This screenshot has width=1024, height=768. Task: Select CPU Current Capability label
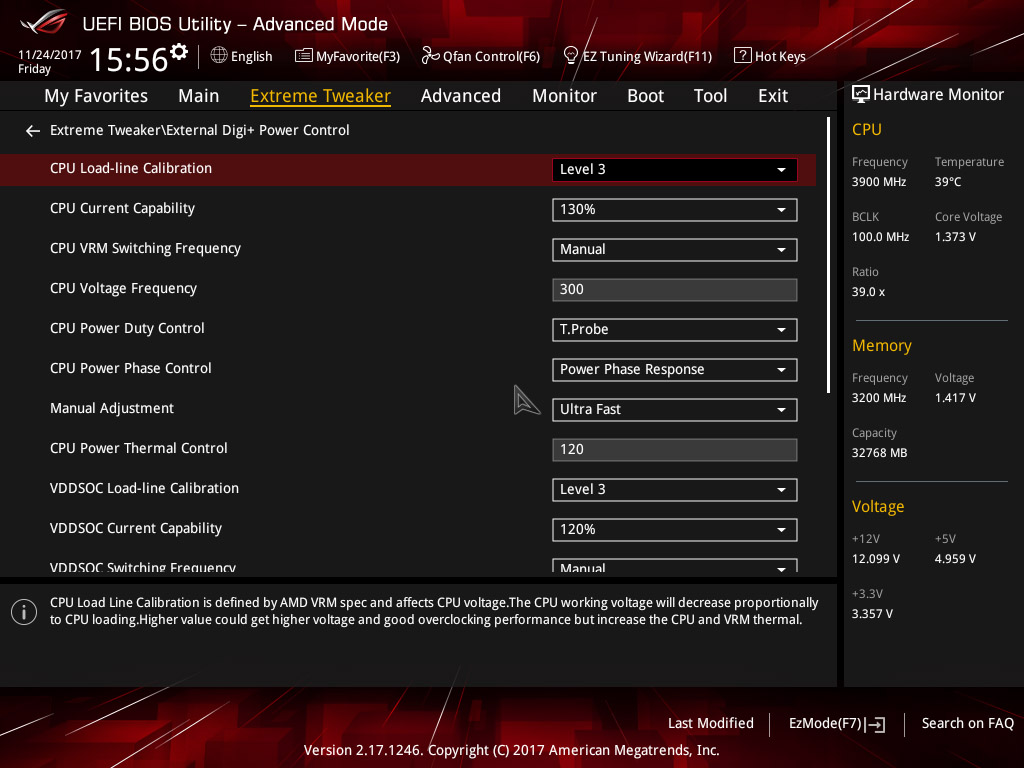click(x=122, y=208)
